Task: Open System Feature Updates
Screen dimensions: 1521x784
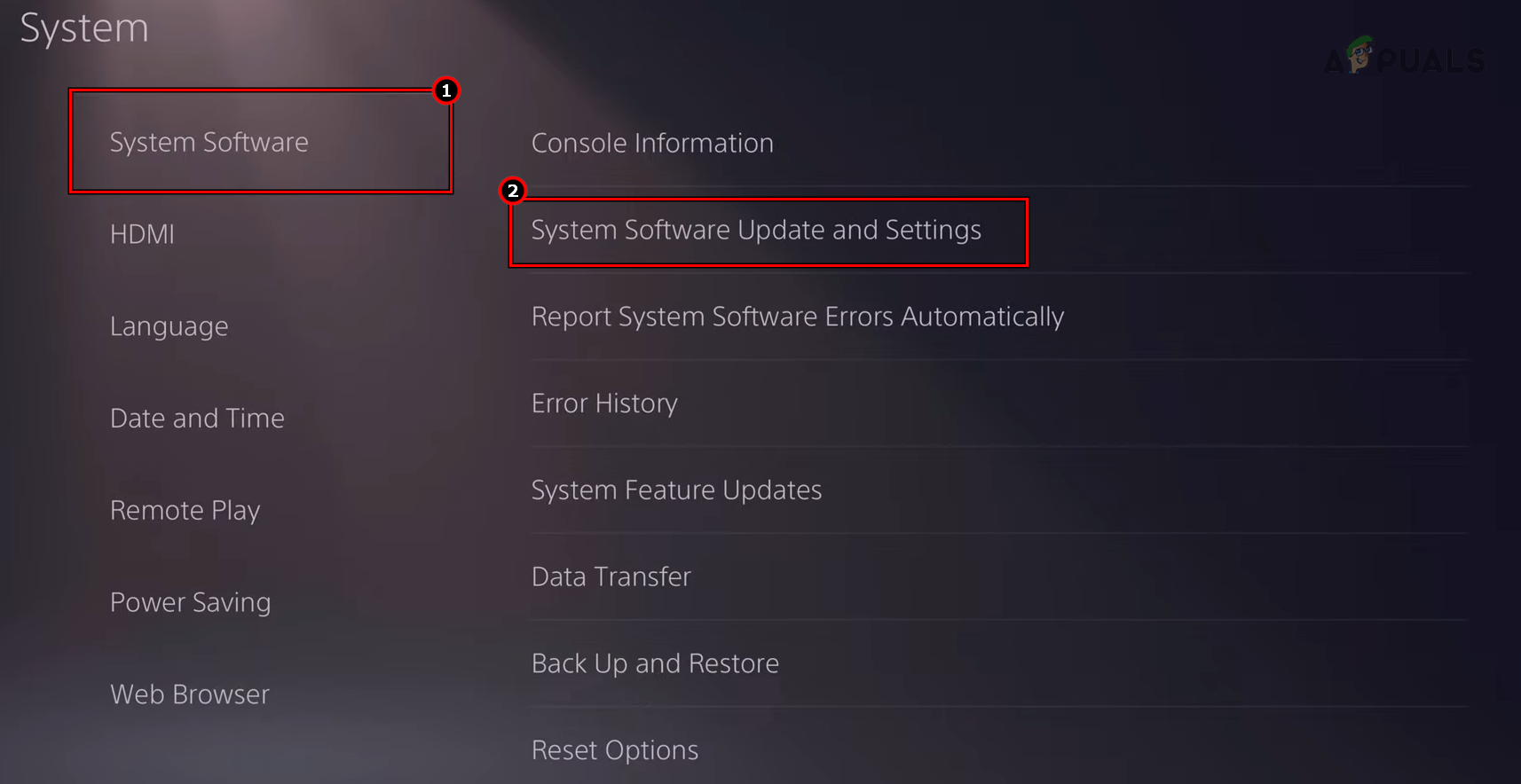Action: tap(676, 490)
